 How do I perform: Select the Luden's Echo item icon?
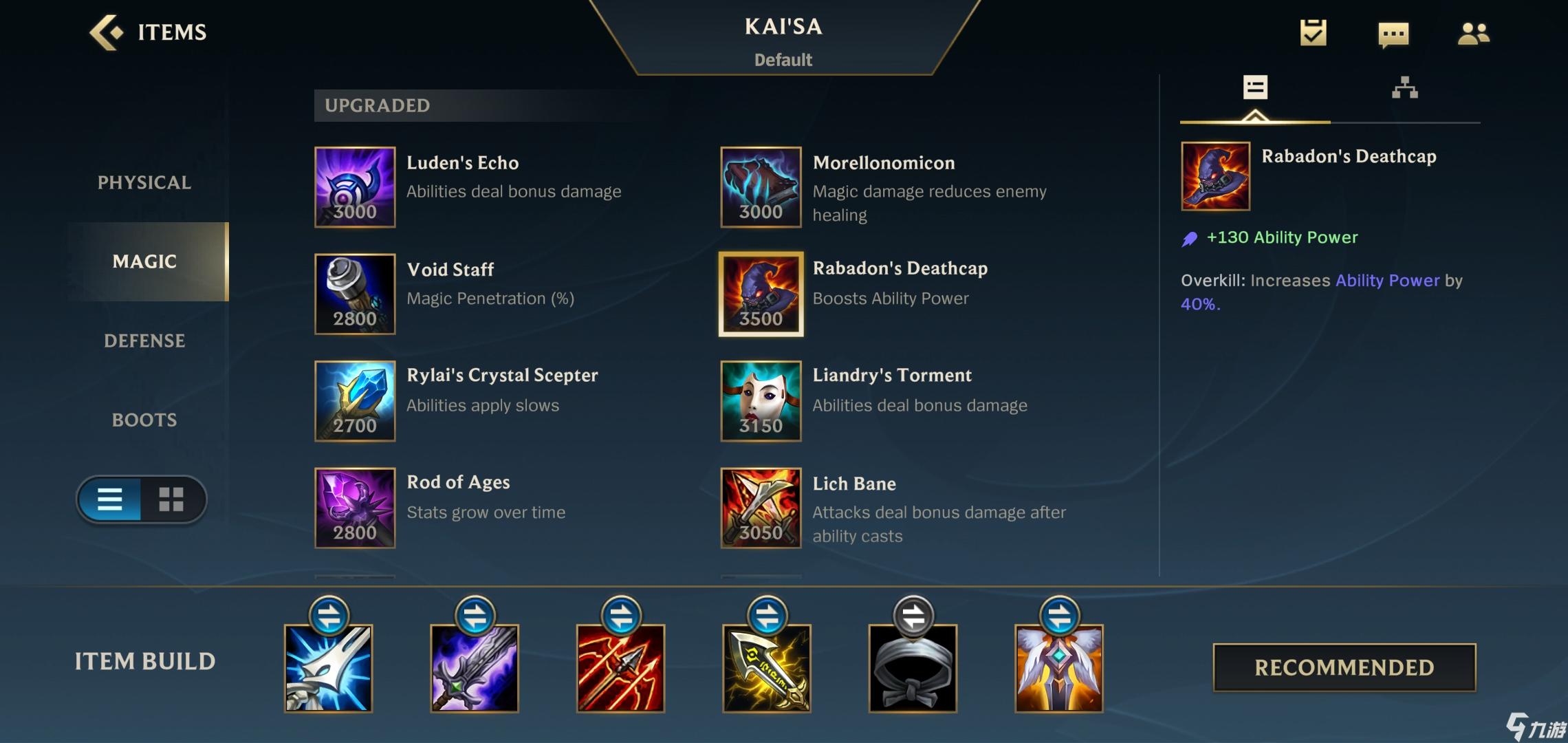pos(355,187)
